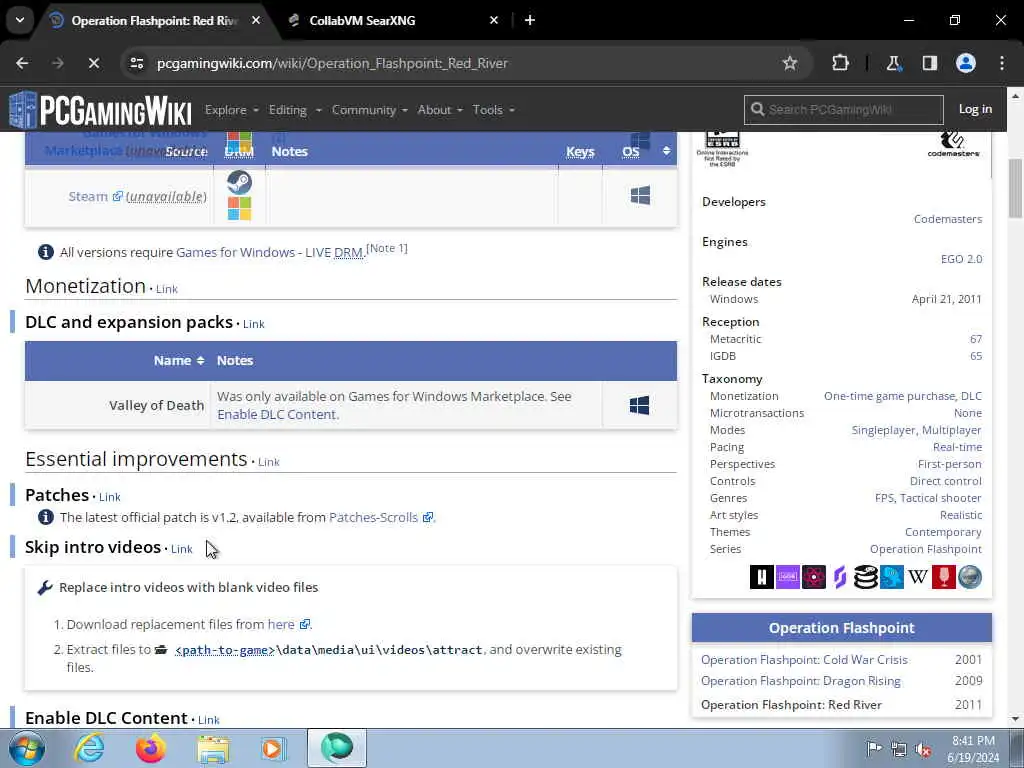Bookmark this page with the star icon
This screenshot has height=768, width=1024.
790,63
